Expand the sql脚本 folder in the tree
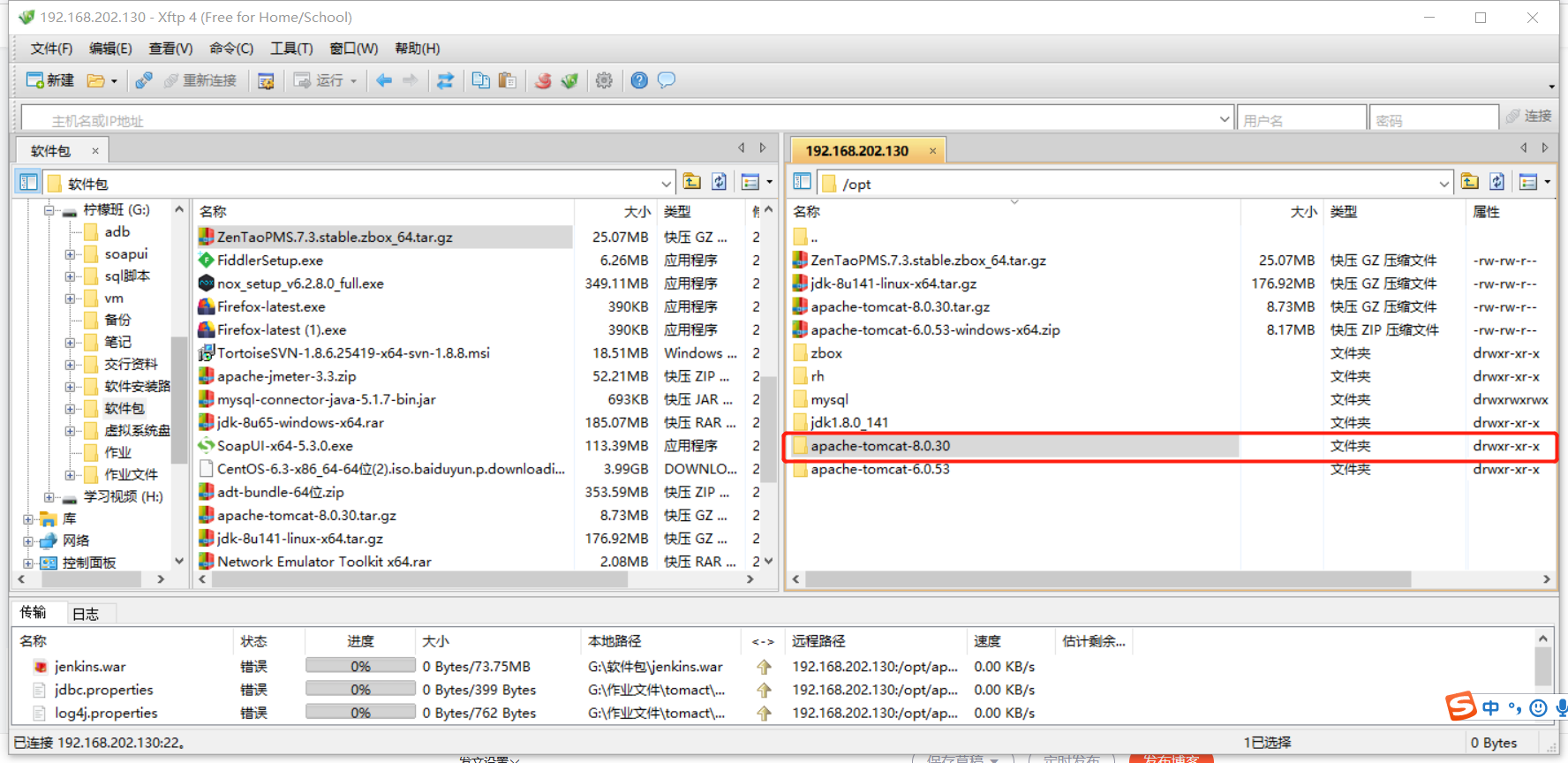 click(70, 276)
